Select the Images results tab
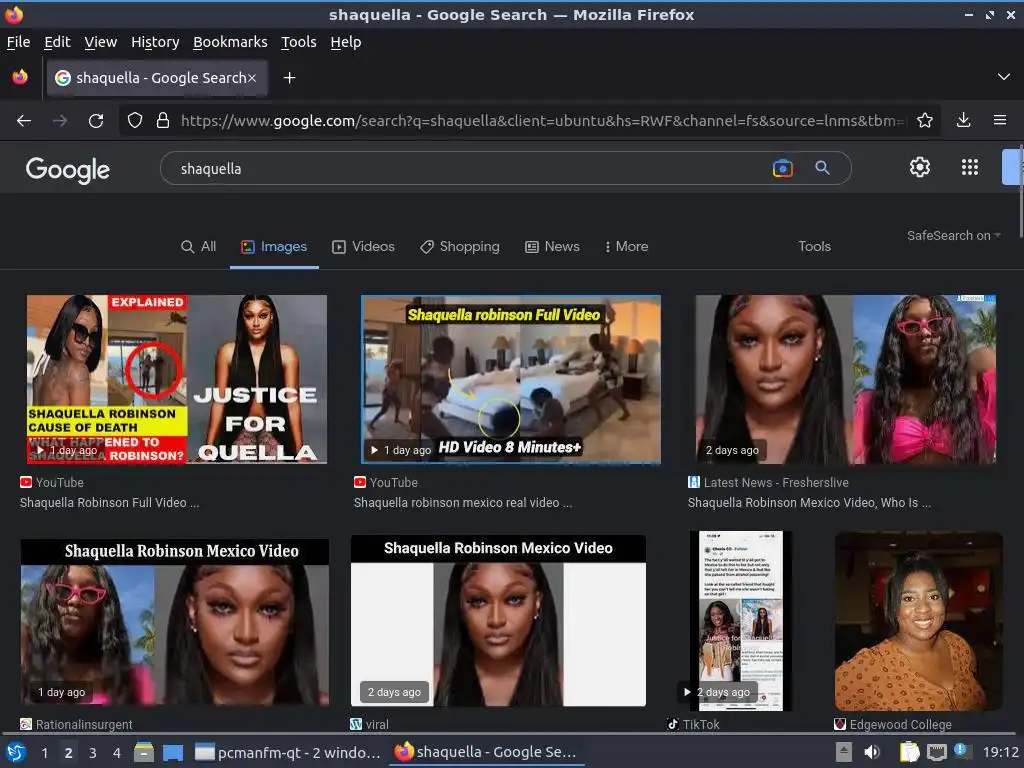The height and width of the screenshot is (768, 1024). click(274, 246)
